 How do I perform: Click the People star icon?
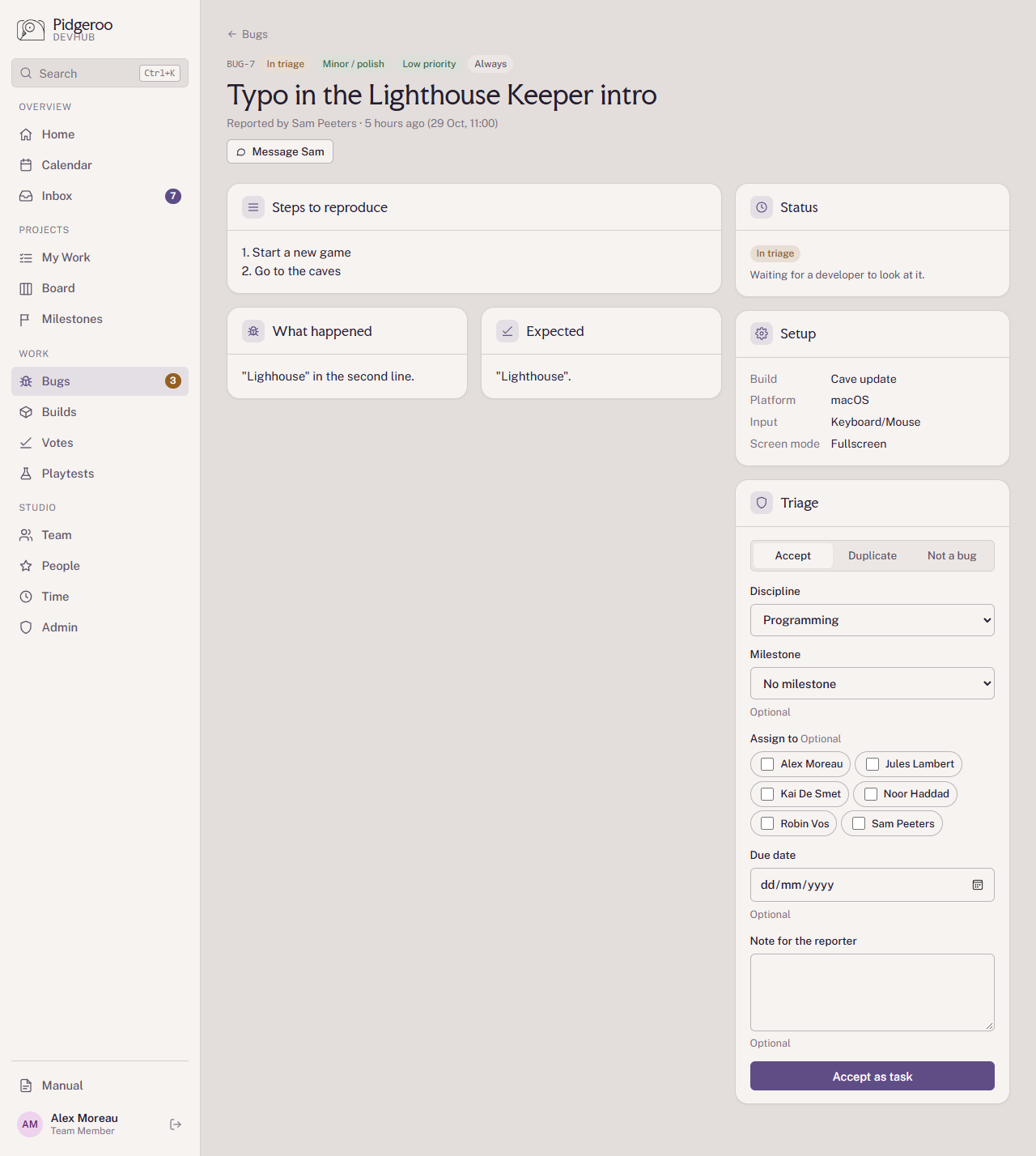[26, 566]
